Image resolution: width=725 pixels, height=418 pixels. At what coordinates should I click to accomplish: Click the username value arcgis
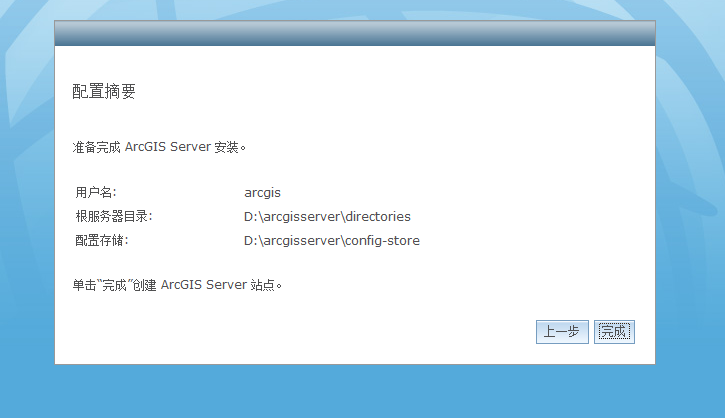click(x=262, y=192)
